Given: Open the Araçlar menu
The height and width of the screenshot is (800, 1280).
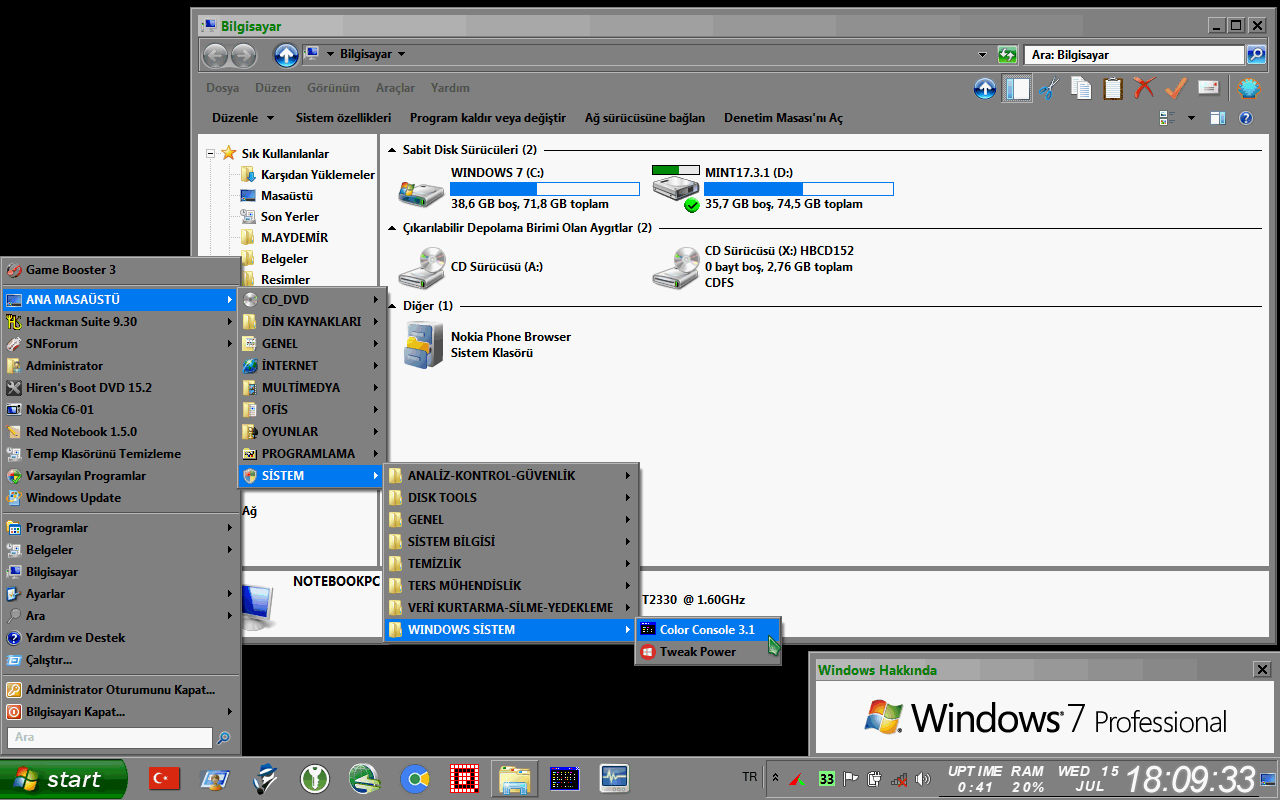Looking at the screenshot, I should 395,88.
